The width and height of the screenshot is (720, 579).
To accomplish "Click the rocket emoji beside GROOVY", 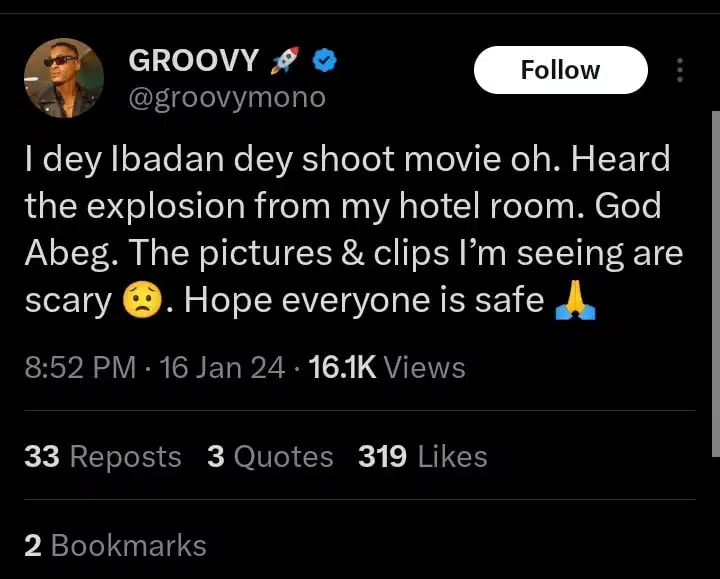I will coord(284,61).
